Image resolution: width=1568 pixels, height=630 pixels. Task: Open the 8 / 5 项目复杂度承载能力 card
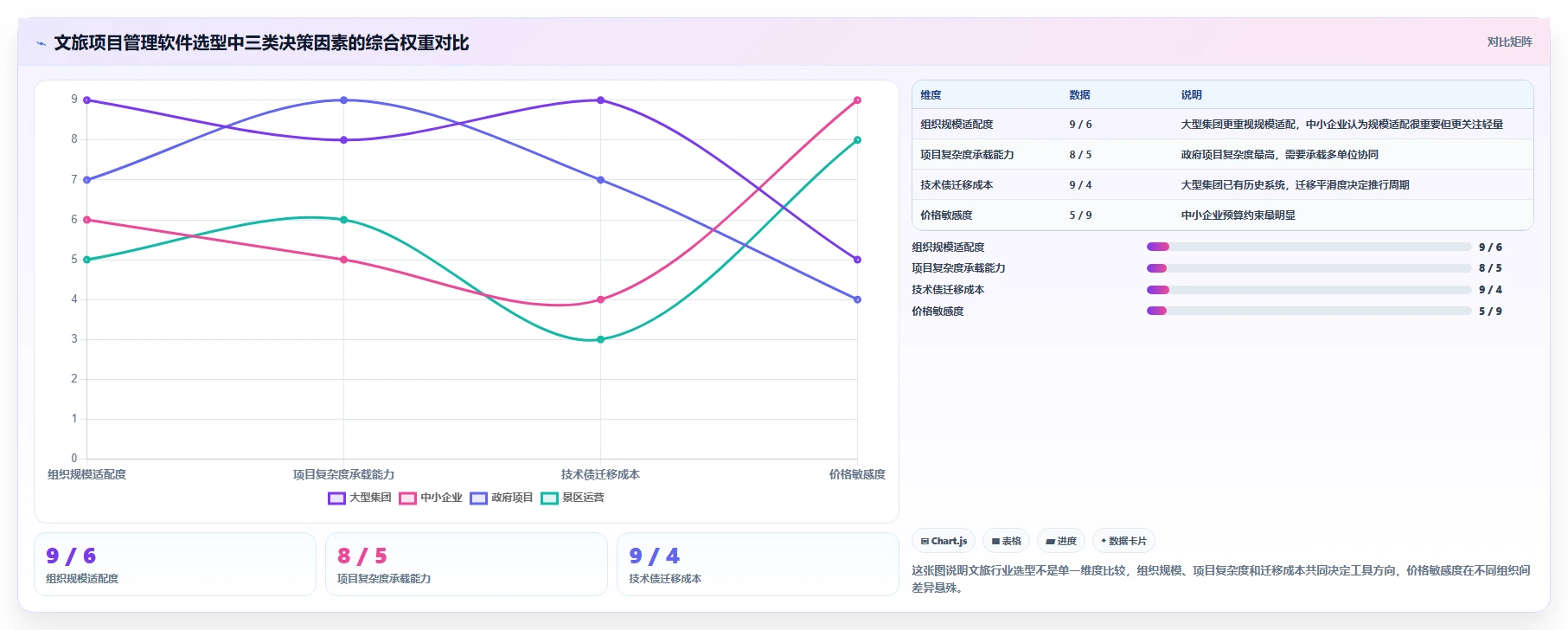tap(466, 564)
